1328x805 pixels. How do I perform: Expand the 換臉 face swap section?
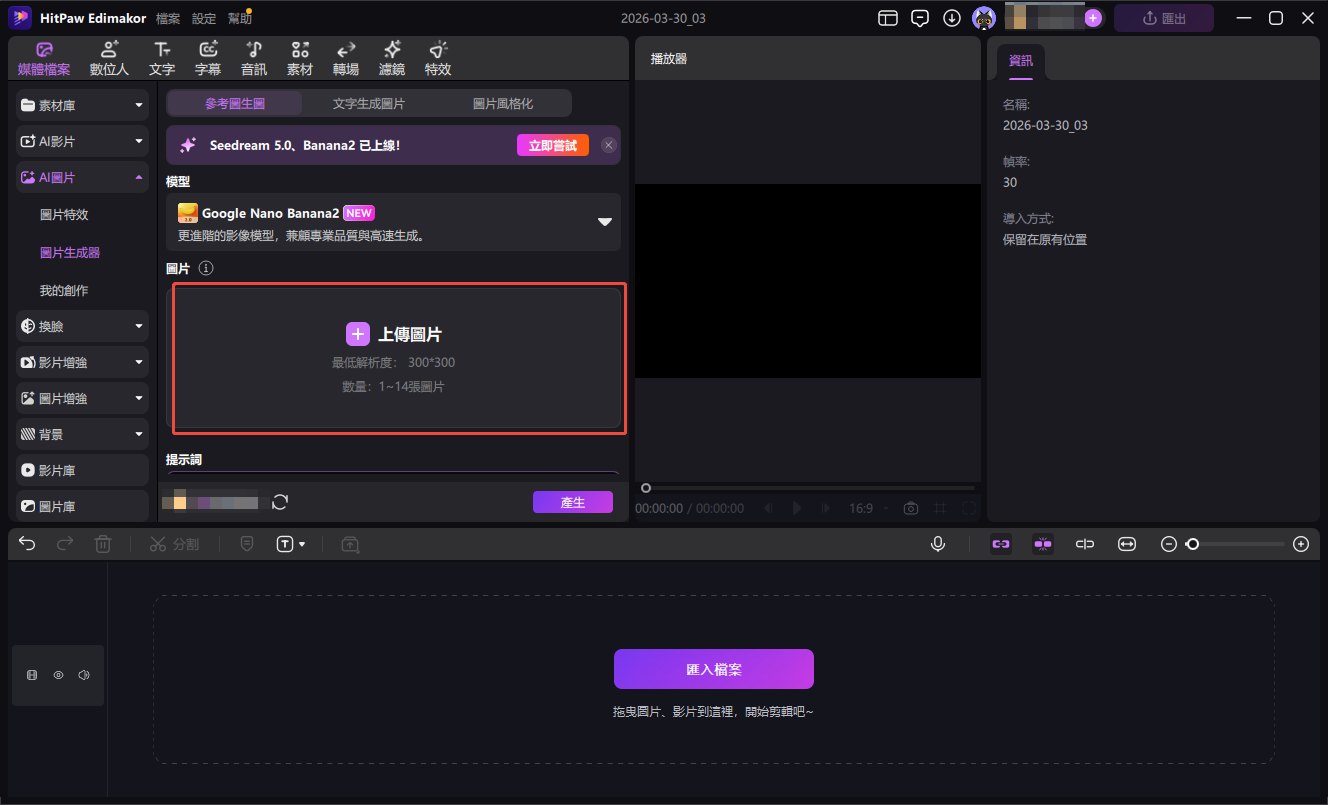81,325
